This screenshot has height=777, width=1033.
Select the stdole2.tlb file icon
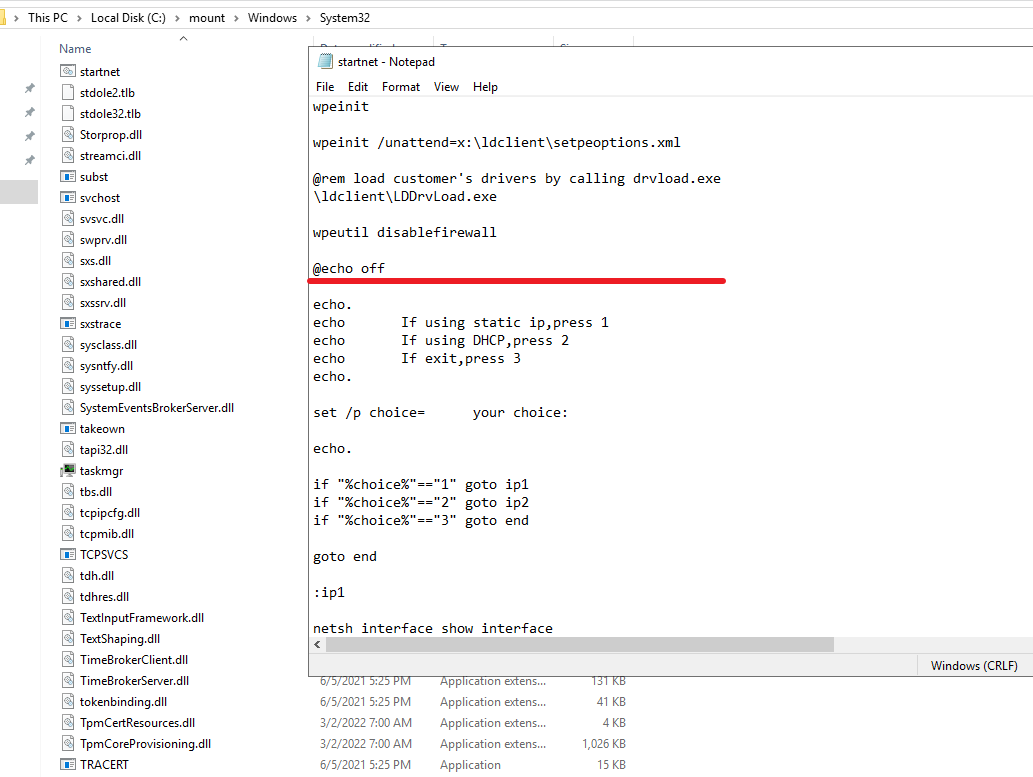pyautogui.click(x=68, y=93)
